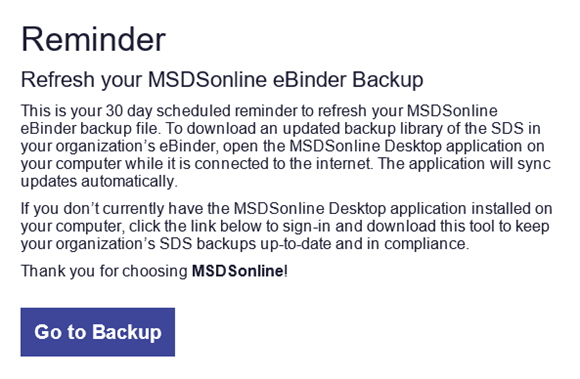The height and width of the screenshot is (379, 580).
Task: Click the phrase 'eBinder backup file'
Action: 89,128
